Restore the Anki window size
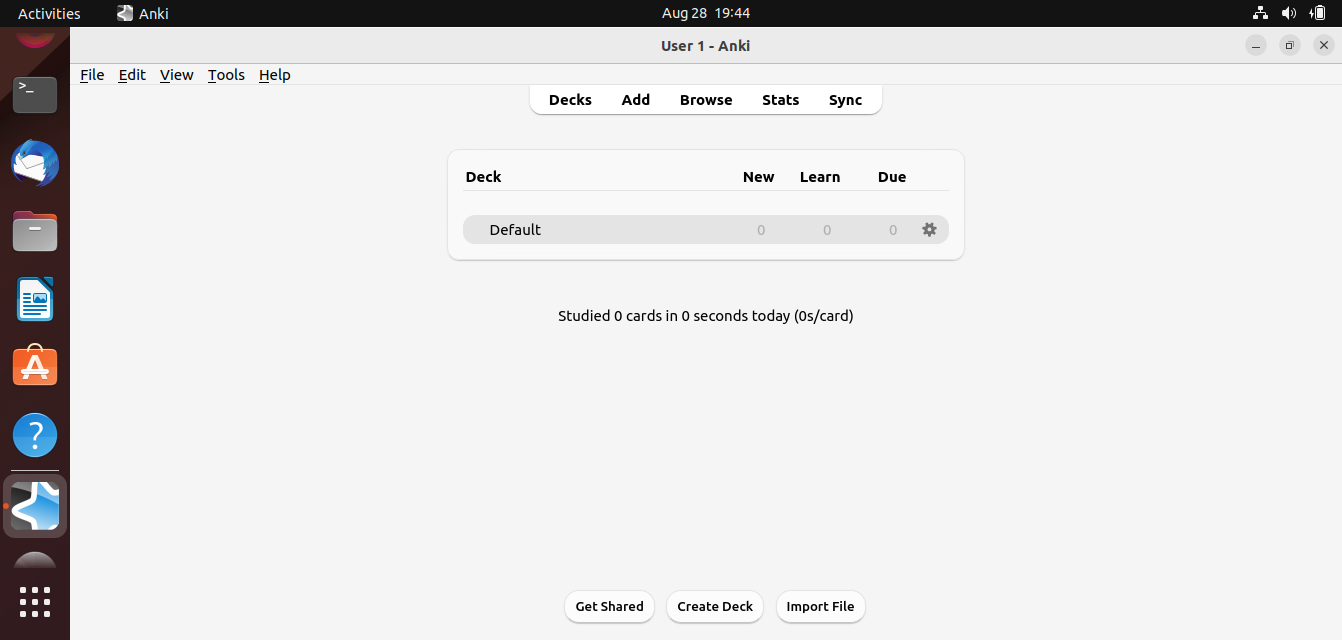Screen dimensions: 1342x640 [x=1290, y=45]
